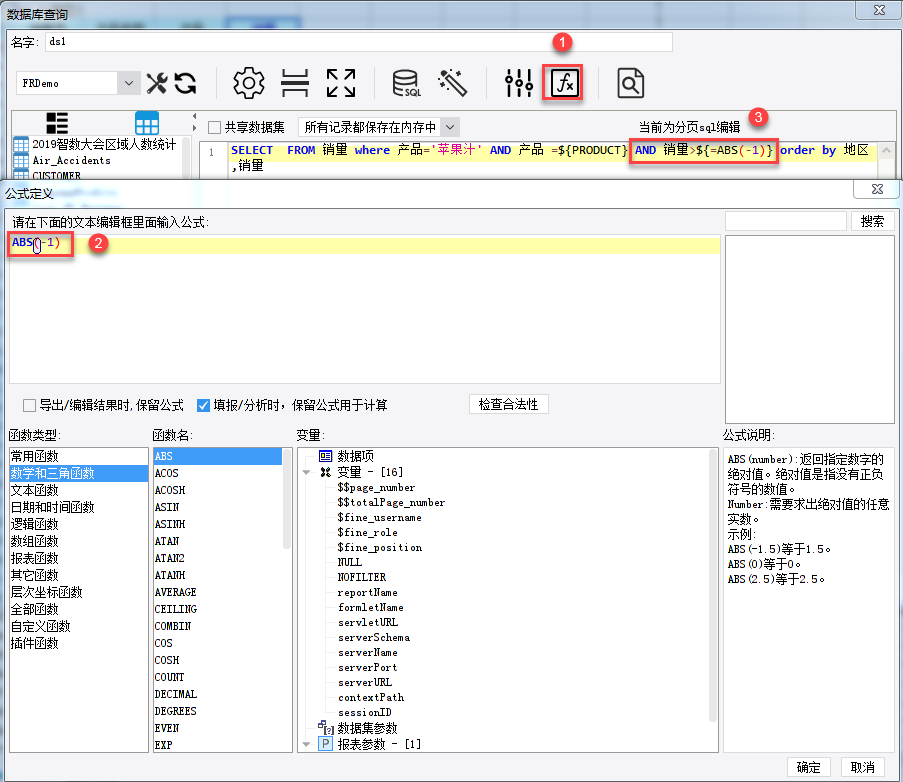Select AVERAGE in function name list
The height and width of the screenshot is (782, 903).
point(218,592)
